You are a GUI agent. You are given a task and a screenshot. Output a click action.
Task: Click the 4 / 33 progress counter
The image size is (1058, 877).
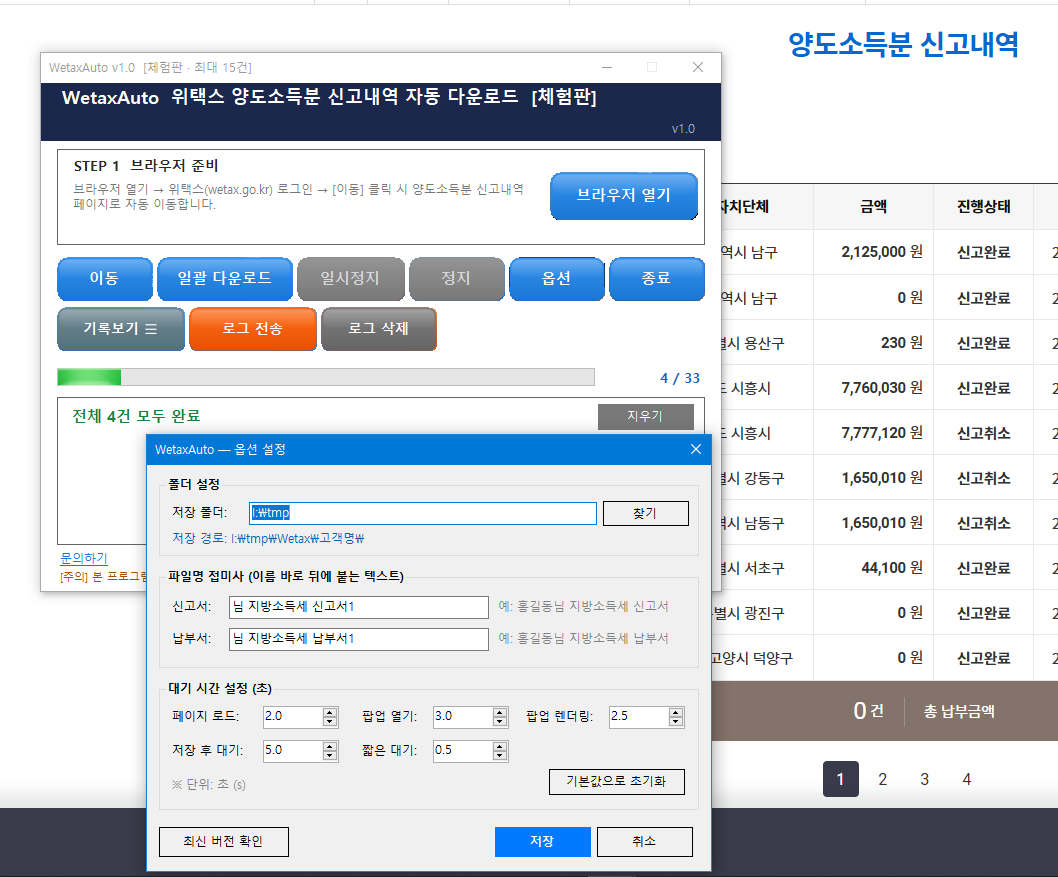[x=680, y=378]
